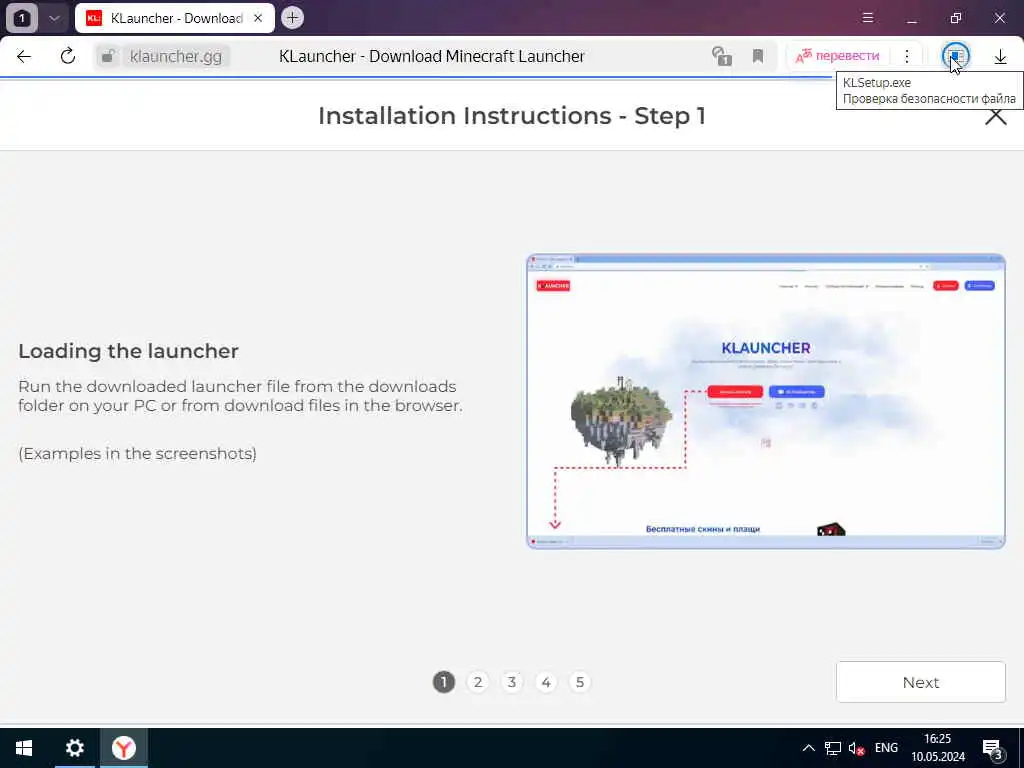Open translate options three-dot menu
Screen dimensions: 1024x768
tap(906, 56)
